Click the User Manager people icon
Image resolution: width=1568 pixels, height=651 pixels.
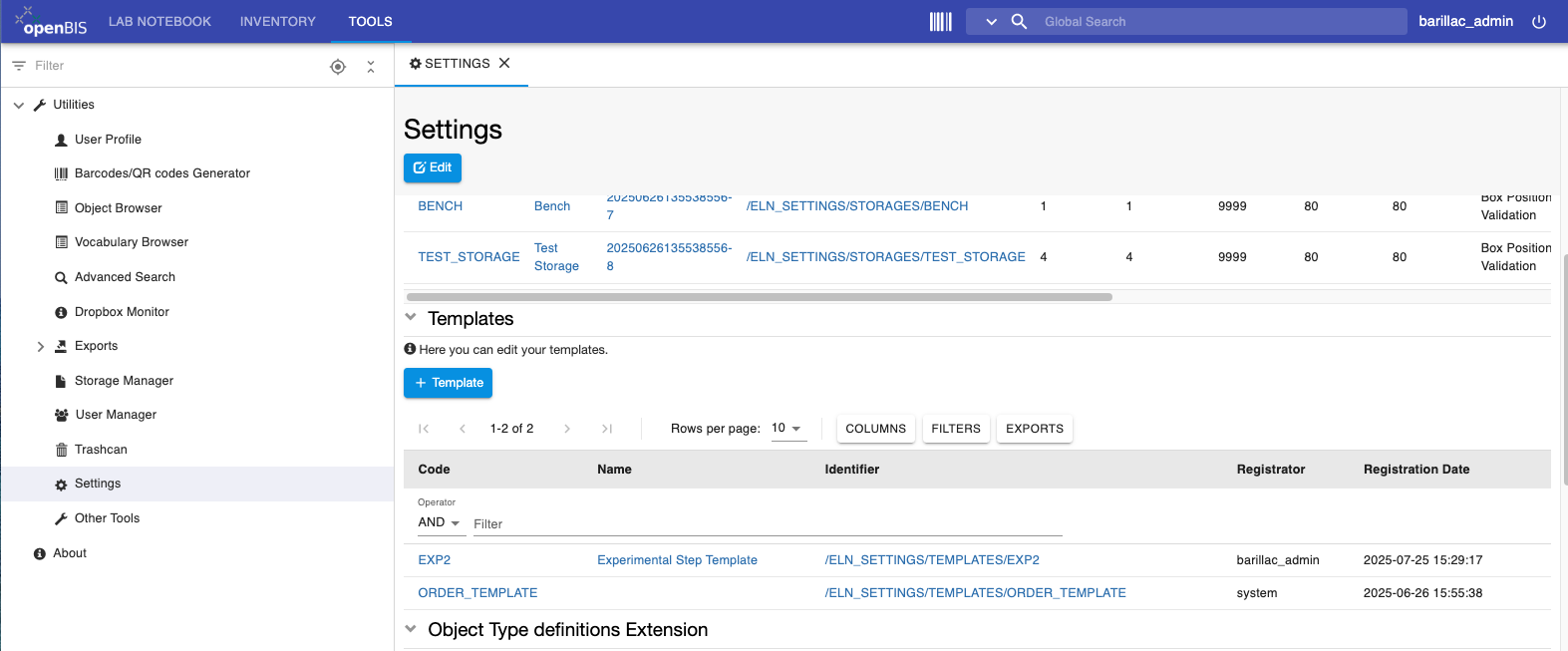[61, 415]
